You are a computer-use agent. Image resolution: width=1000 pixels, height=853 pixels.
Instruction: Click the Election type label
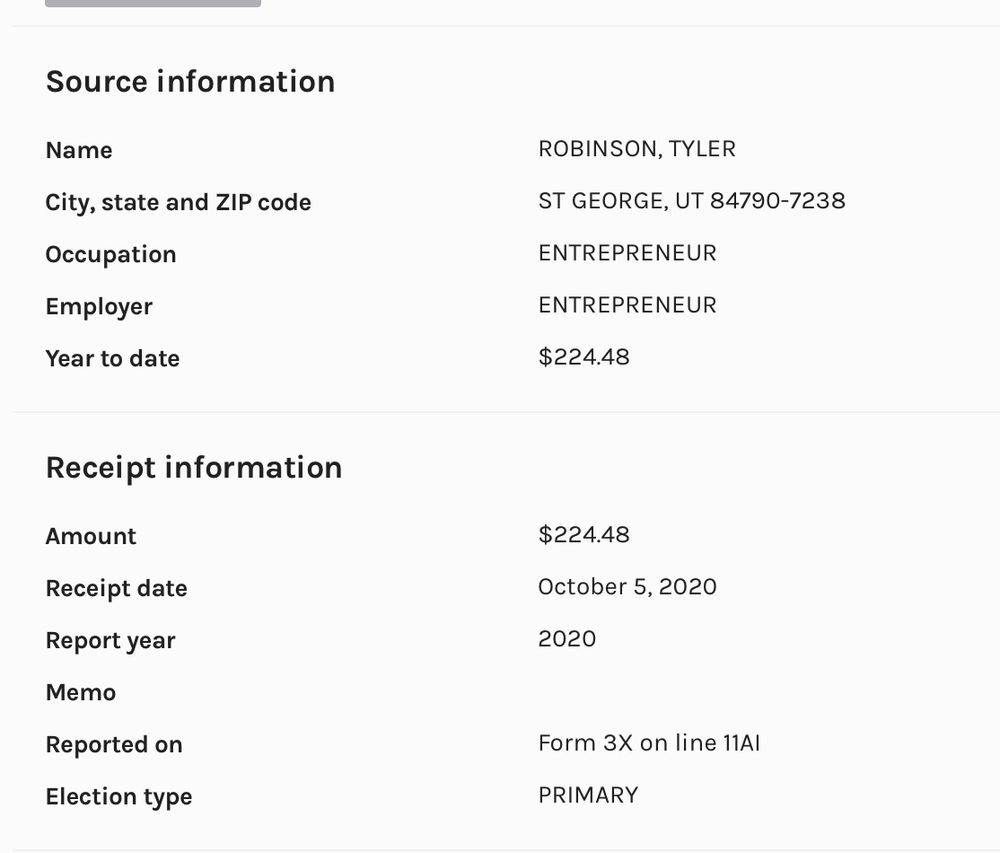(118, 796)
